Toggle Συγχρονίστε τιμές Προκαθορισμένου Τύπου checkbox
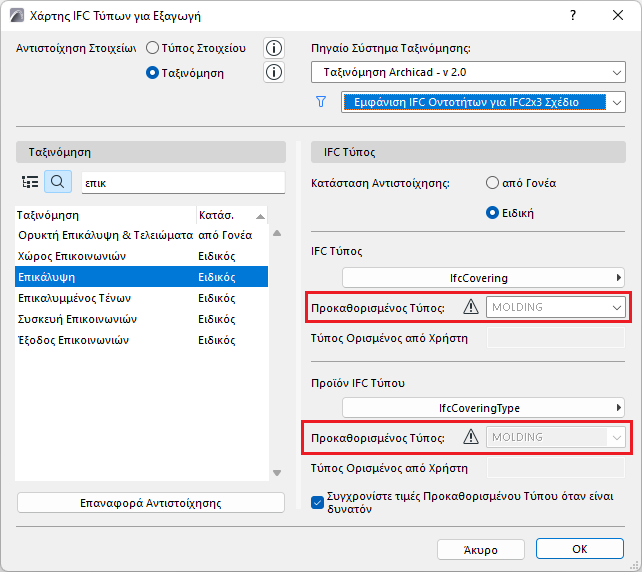Image resolution: width=642 pixels, height=572 pixels. pyautogui.click(x=319, y=496)
